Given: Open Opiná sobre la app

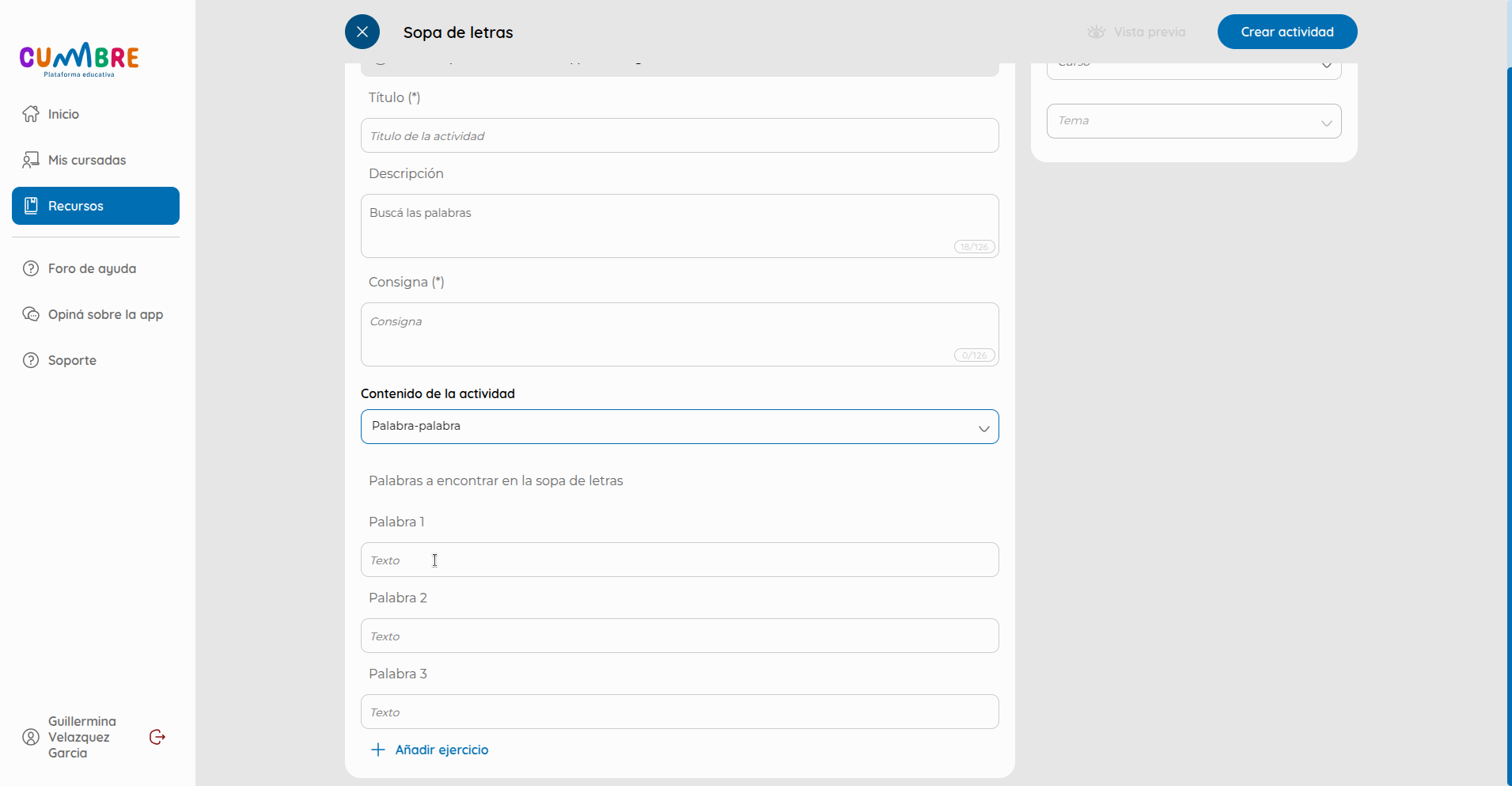Looking at the screenshot, I should [x=96, y=314].
